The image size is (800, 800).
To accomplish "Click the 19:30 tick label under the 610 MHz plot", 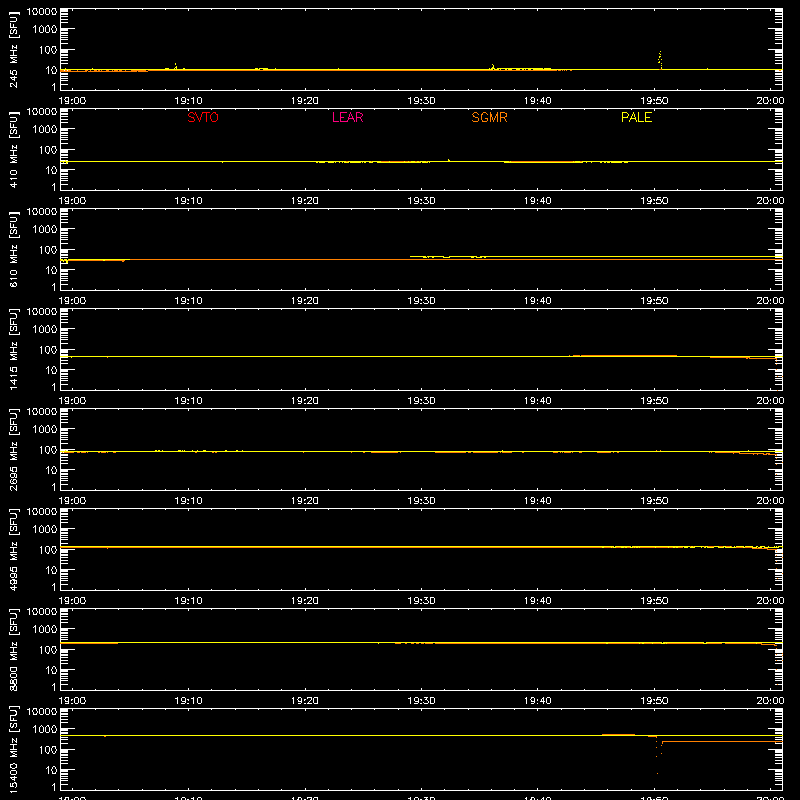I will pos(421,301).
